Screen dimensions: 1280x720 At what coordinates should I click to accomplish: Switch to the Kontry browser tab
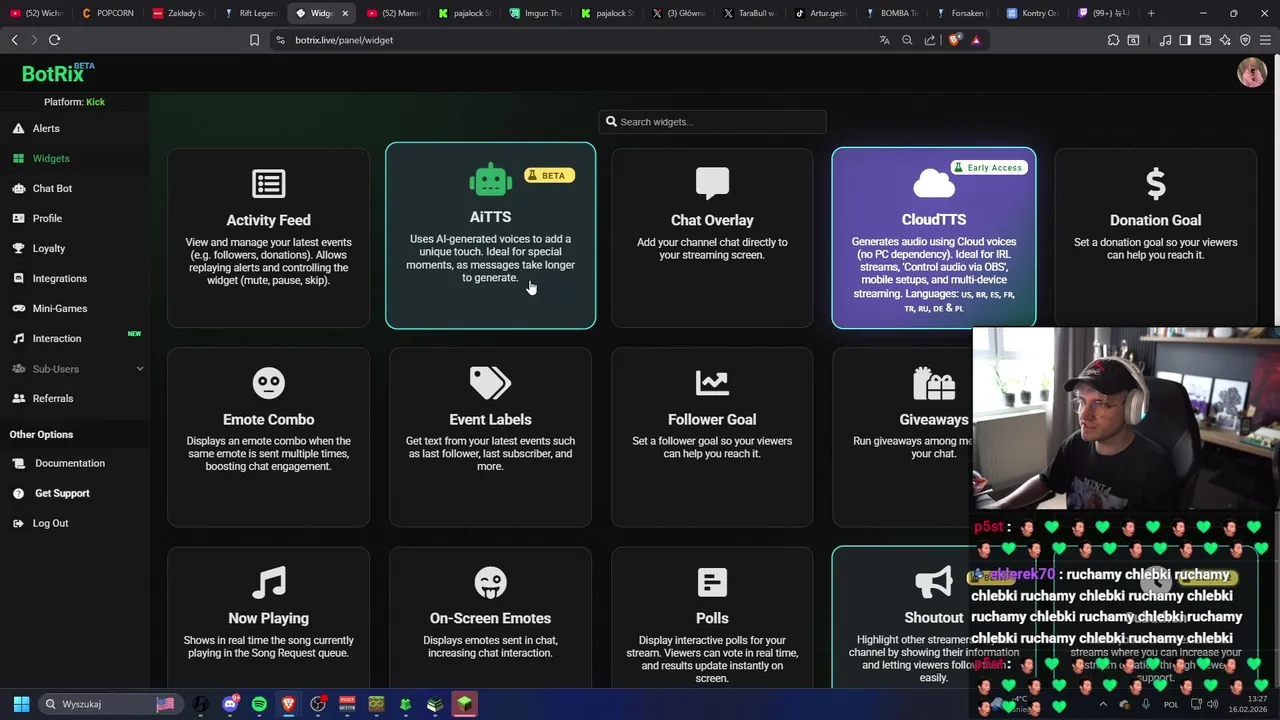pyautogui.click(x=1032, y=13)
